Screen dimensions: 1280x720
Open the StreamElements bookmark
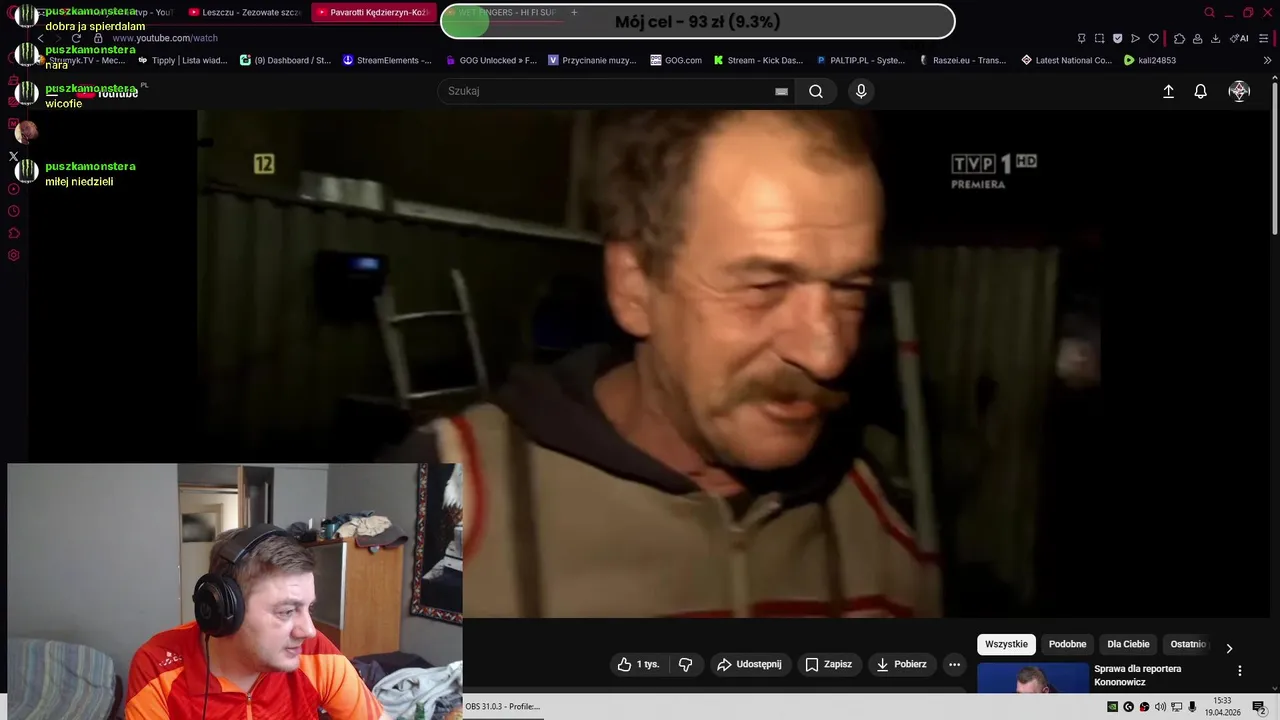(387, 60)
